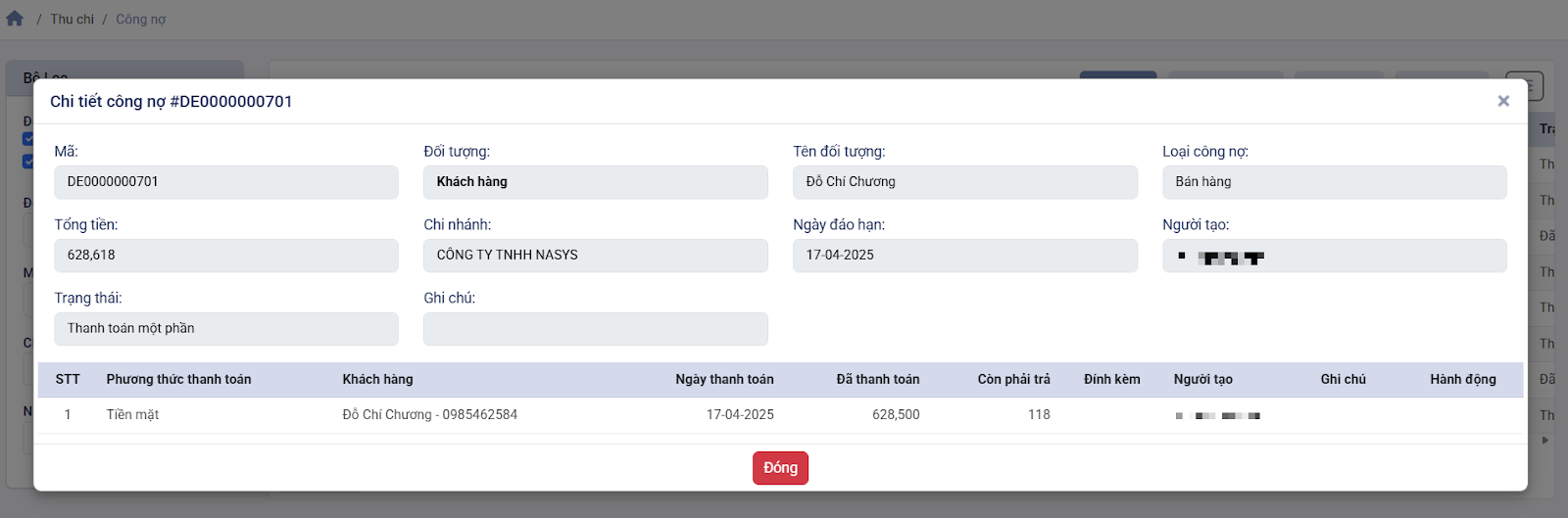The image size is (1568, 518).
Task: Open the Đối tượng field showing Khách hàng
Action: coord(596,182)
